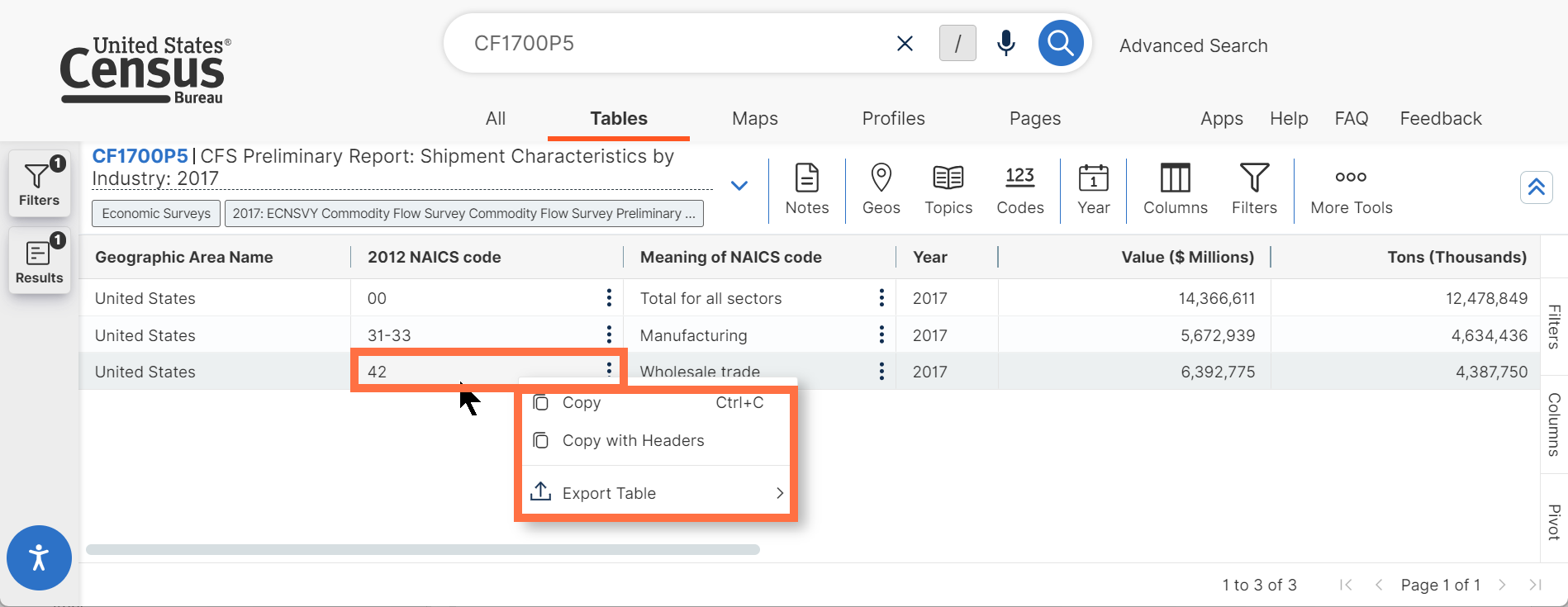Image resolution: width=1568 pixels, height=607 pixels.
Task: Select the 4,387,750 tons cell
Action: pos(1405,372)
